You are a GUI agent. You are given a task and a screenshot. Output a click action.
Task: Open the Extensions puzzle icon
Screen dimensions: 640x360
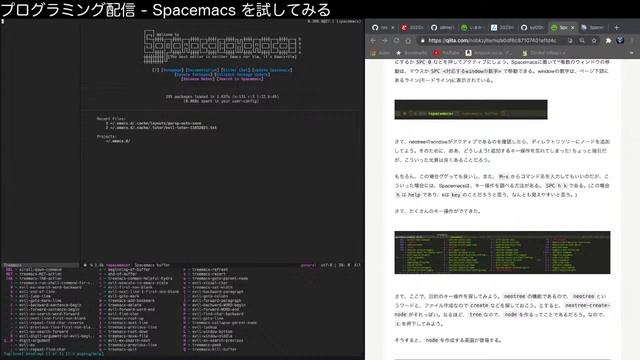click(x=608, y=41)
